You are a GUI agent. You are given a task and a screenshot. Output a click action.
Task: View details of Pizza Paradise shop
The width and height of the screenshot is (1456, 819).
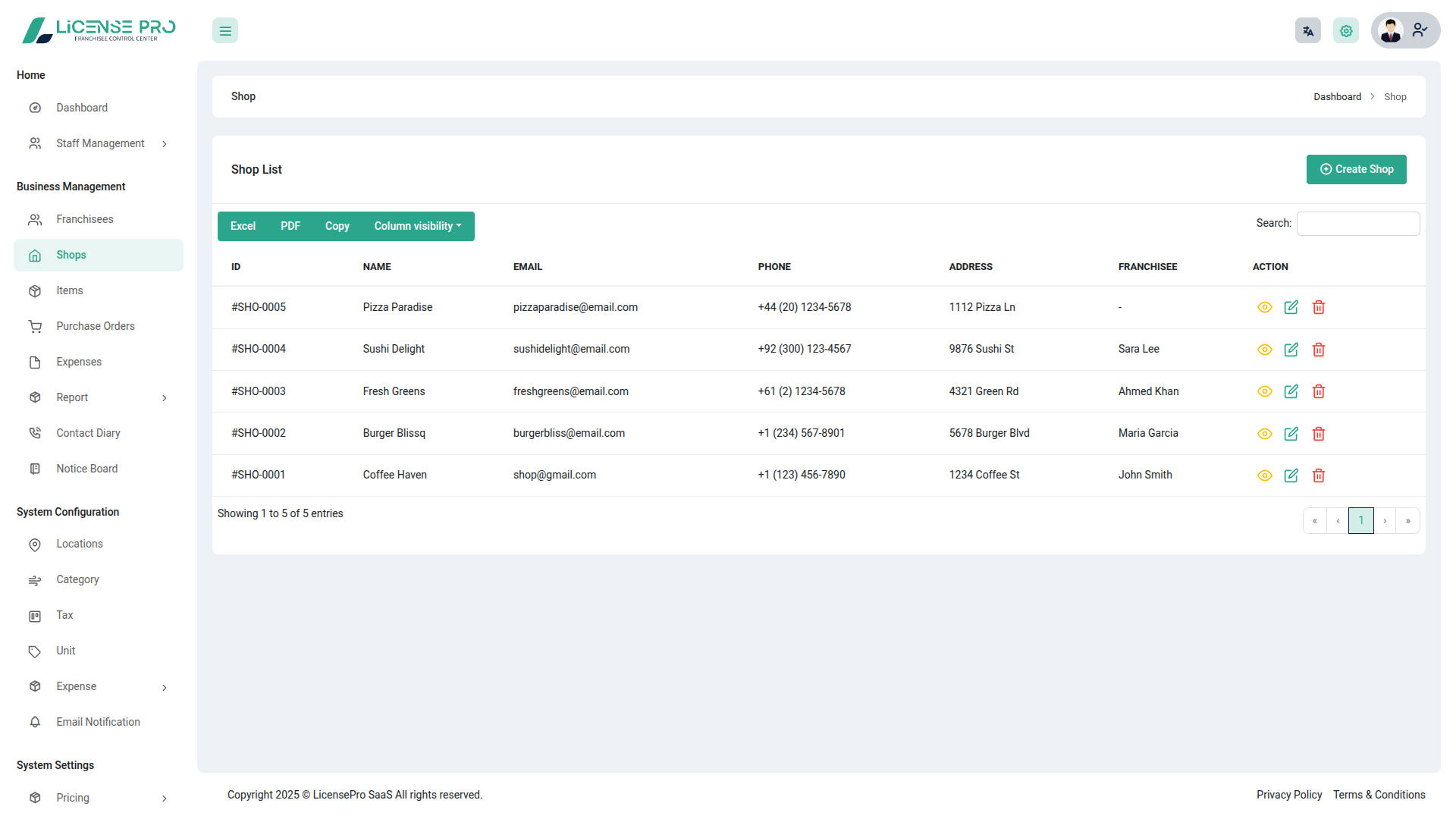1264,307
